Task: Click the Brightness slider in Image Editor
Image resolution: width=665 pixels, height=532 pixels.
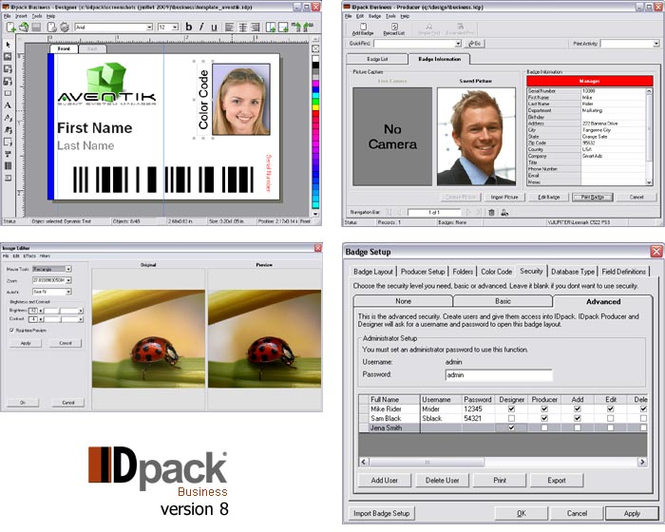Action: coord(61,311)
